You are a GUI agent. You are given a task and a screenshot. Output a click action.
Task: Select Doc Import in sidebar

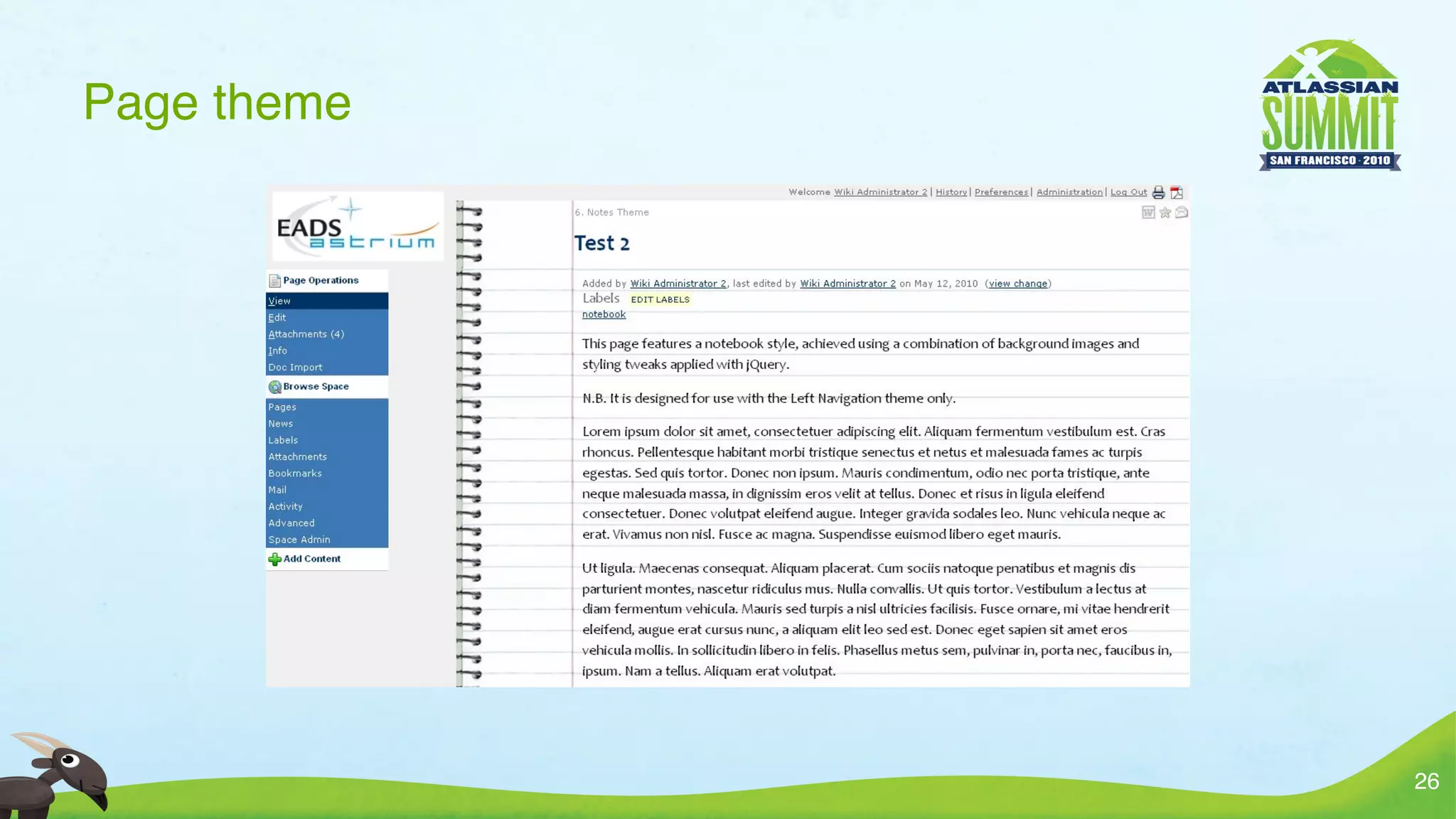[295, 368]
